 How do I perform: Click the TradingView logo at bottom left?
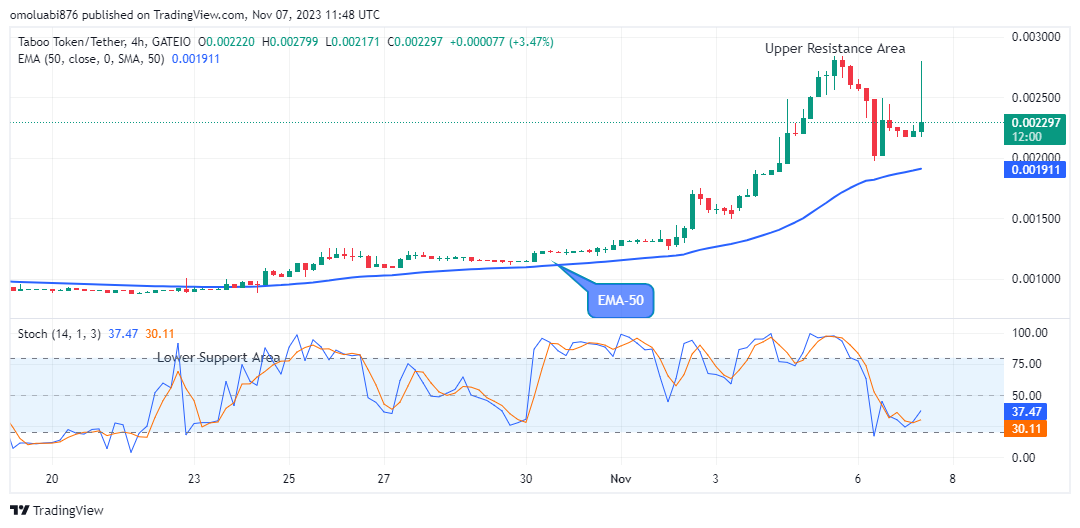click(x=57, y=510)
